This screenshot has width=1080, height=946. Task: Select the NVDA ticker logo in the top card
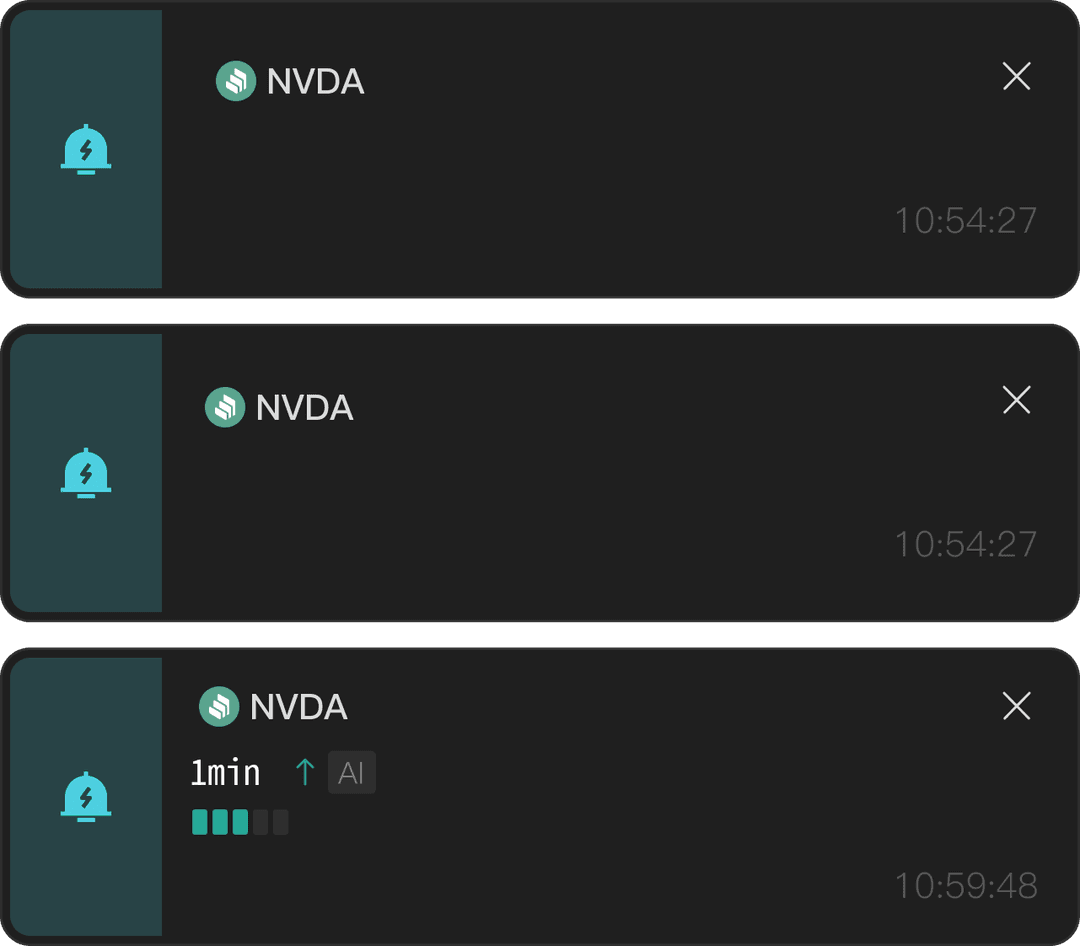click(236, 81)
